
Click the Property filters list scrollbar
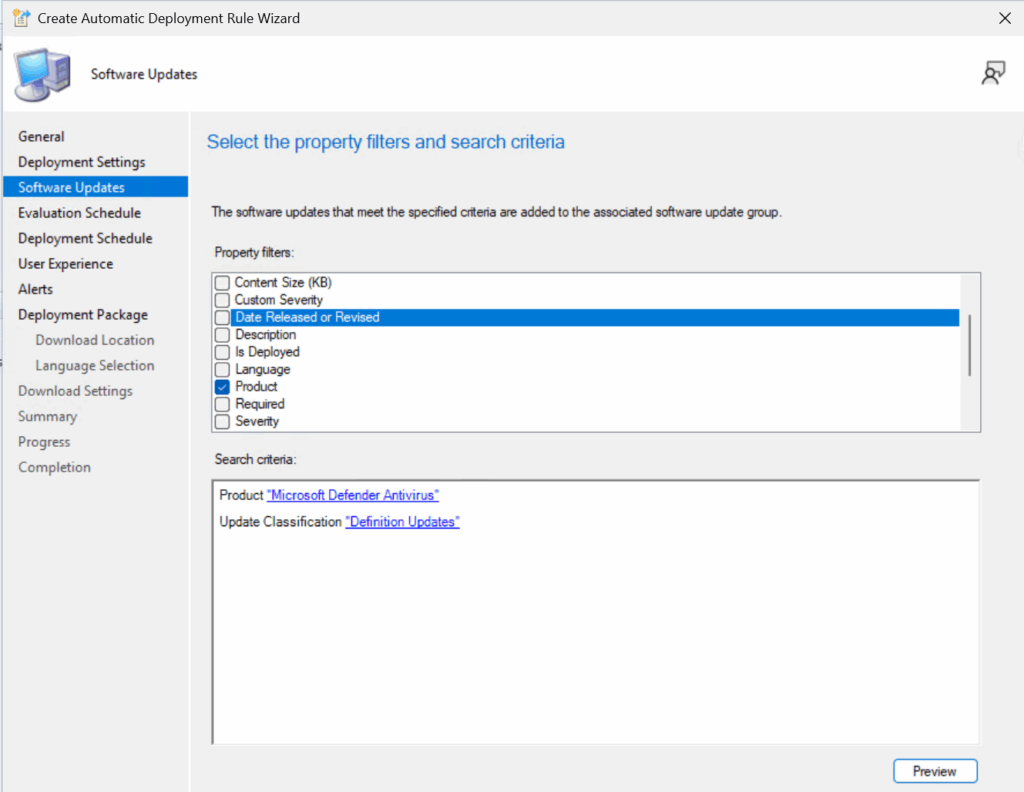pyautogui.click(x=969, y=345)
